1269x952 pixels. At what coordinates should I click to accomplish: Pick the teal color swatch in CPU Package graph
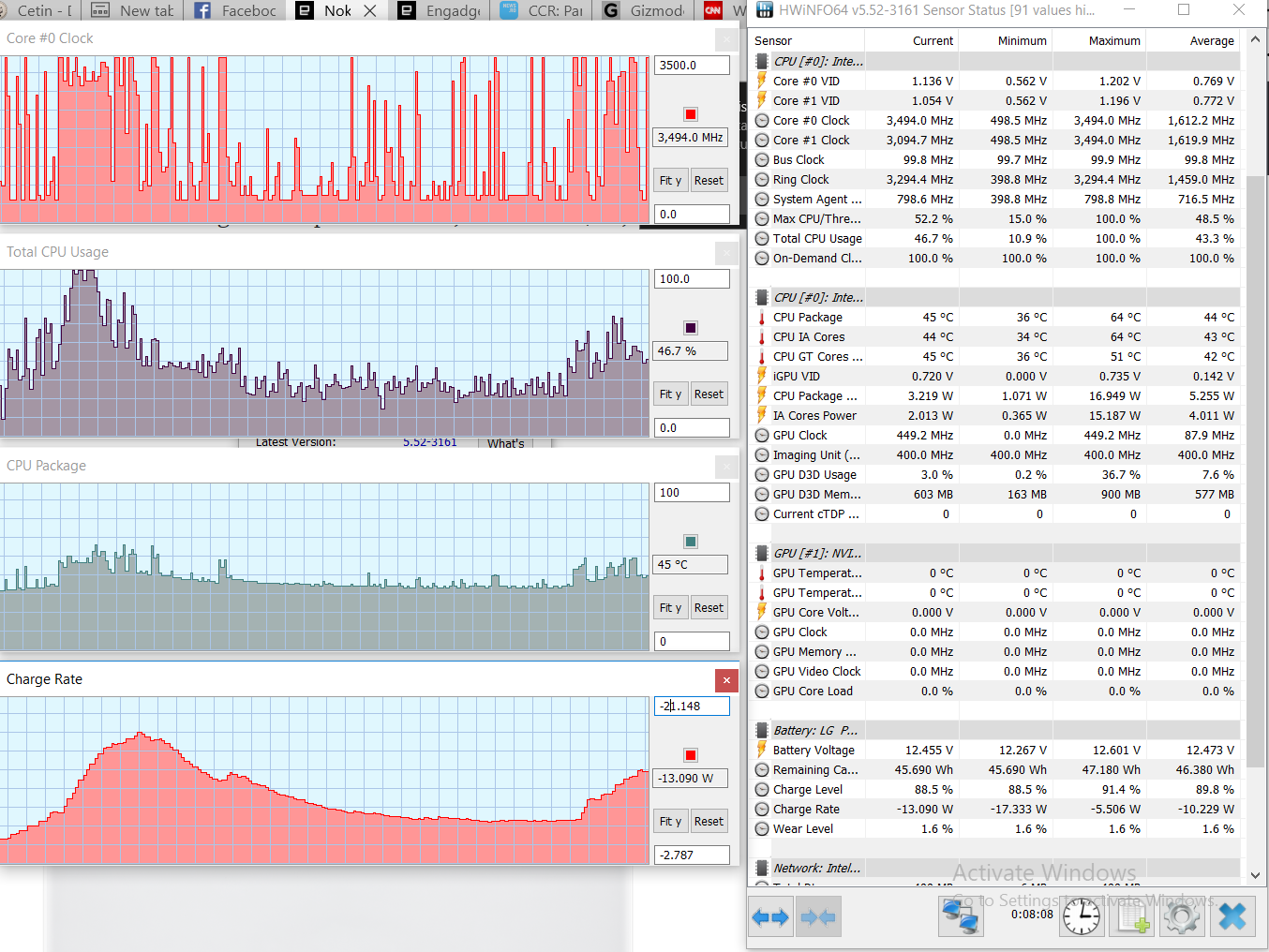(x=691, y=542)
